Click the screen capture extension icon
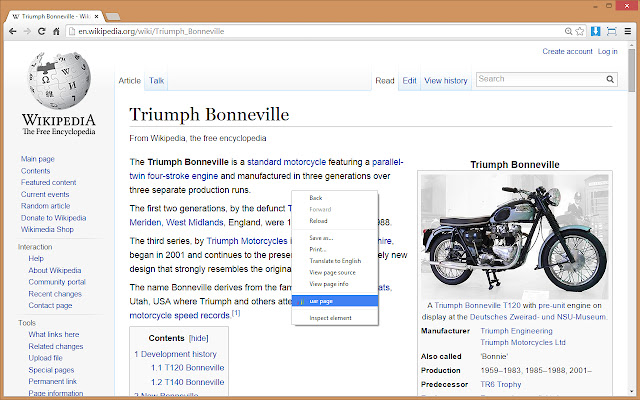 (x=611, y=31)
